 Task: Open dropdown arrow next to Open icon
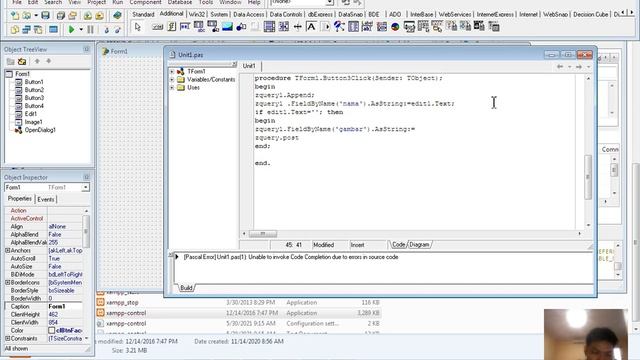pyautogui.click(x=36, y=16)
